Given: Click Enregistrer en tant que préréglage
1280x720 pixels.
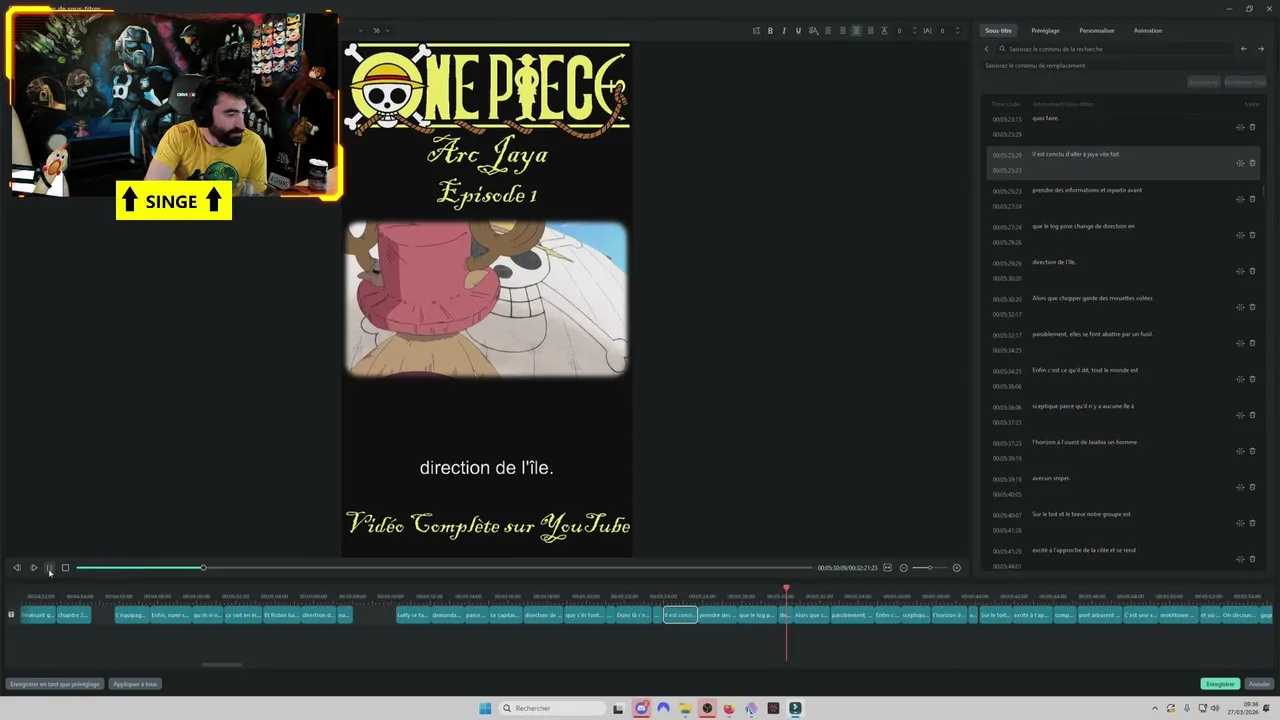Looking at the screenshot, I should (55, 684).
